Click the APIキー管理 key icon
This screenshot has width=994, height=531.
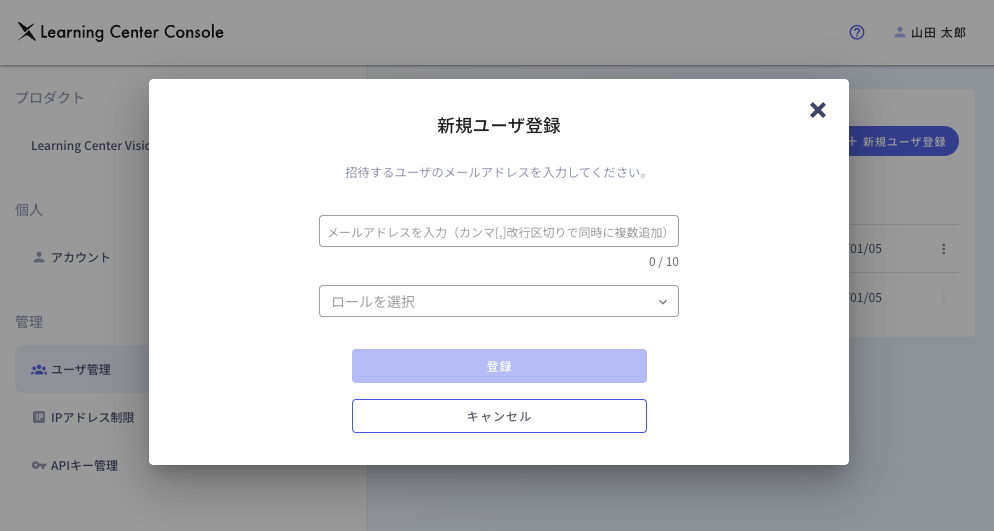(39, 465)
